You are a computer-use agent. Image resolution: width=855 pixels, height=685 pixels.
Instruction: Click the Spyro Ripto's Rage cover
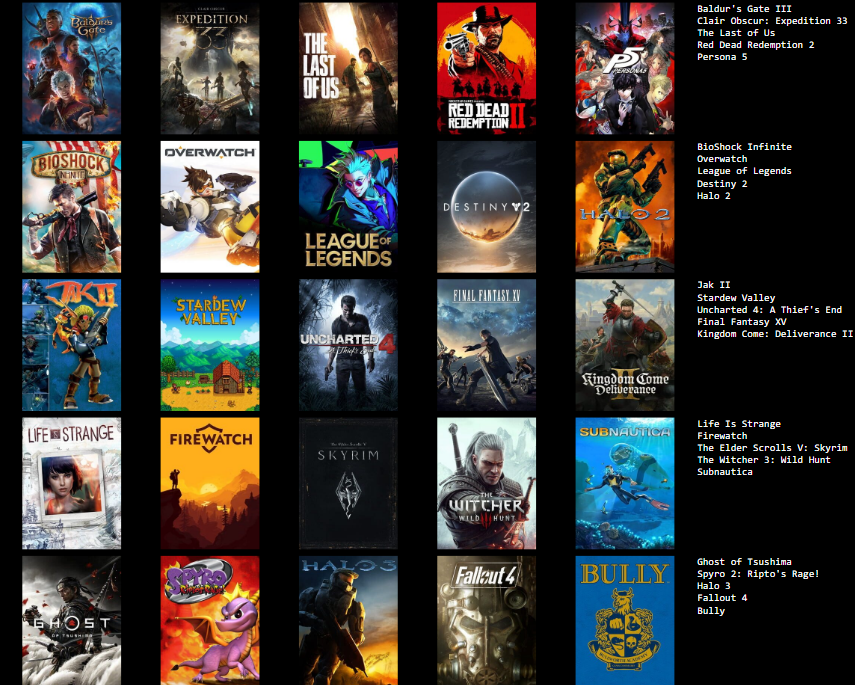point(210,621)
